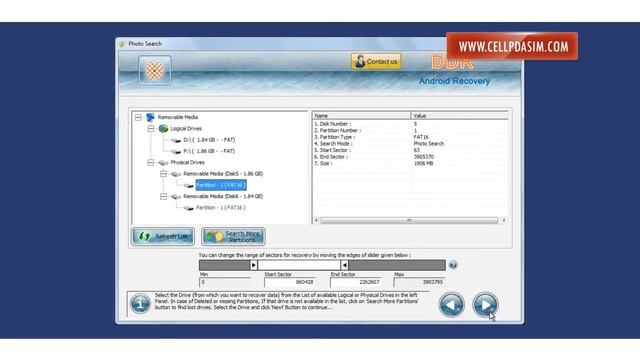Click the sector slider right edge handle

pyautogui.click(x=344, y=265)
